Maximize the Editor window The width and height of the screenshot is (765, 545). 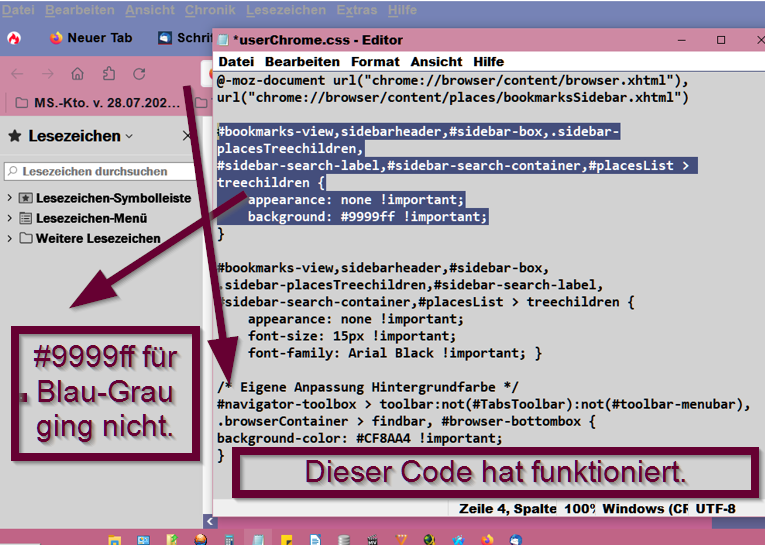tap(721, 40)
